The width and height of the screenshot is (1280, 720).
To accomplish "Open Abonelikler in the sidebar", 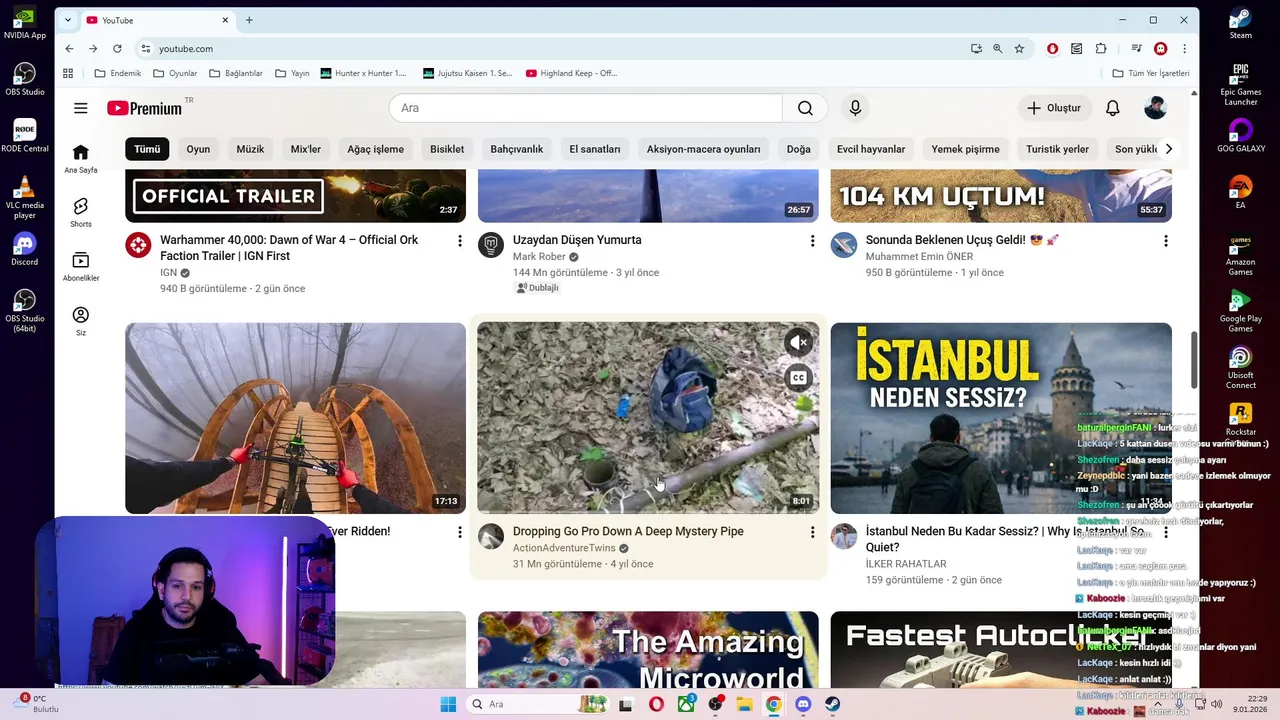I will (x=81, y=266).
